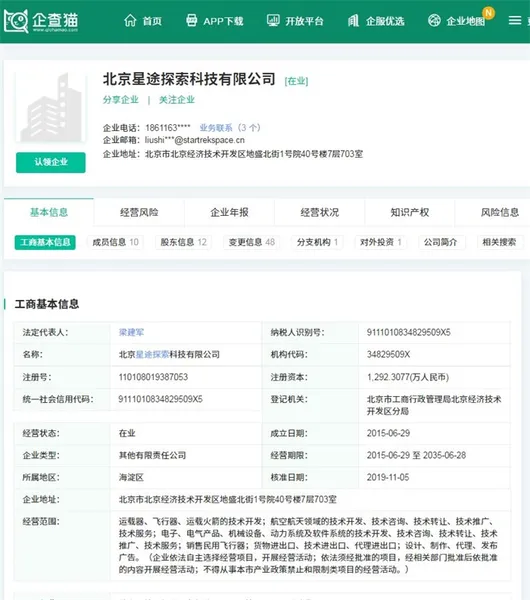The height and width of the screenshot is (600, 530).
Task: Click the 成立日期 value 2015-06-29
Action: click(388, 433)
